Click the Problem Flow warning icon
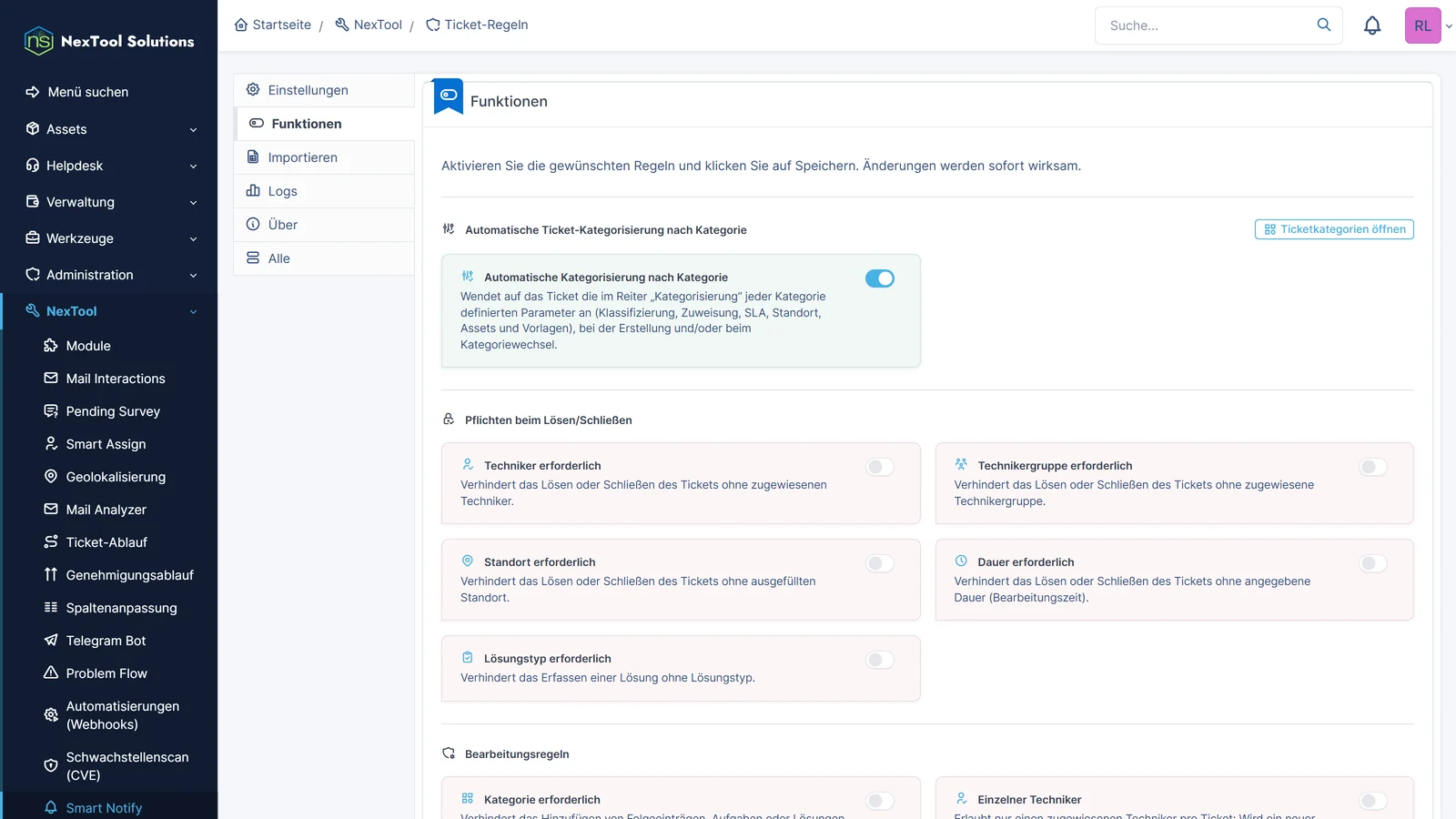 51,672
